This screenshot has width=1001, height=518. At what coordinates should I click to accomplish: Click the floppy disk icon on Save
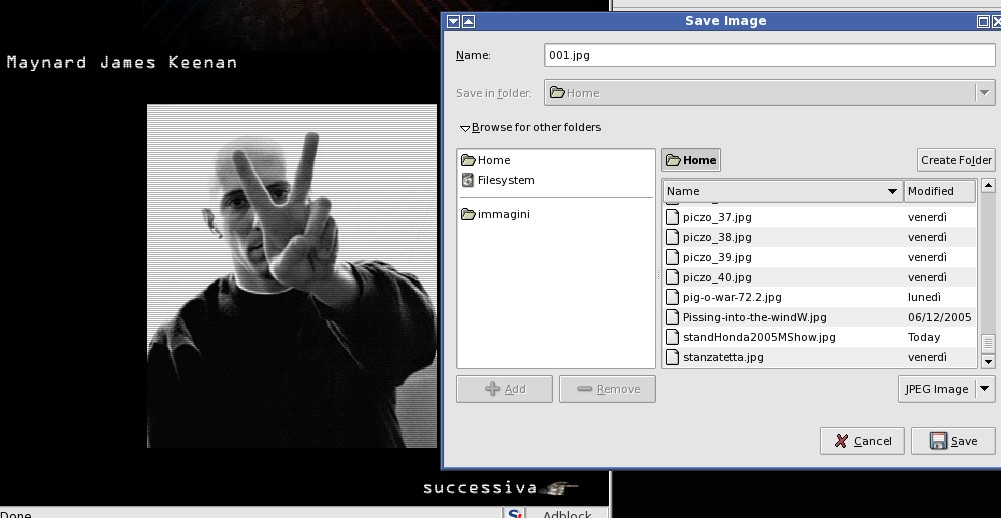click(938, 441)
